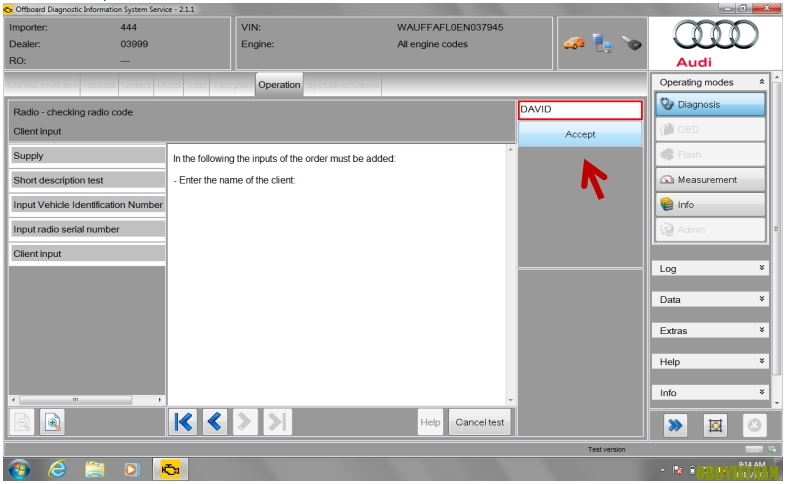Click Cancel test button
The height and width of the screenshot is (484, 786).
pyautogui.click(x=480, y=422)
